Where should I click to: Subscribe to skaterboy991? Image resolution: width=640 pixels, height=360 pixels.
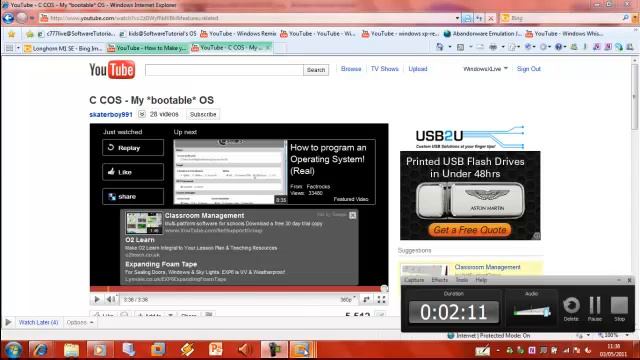click(x=203, y=115)
